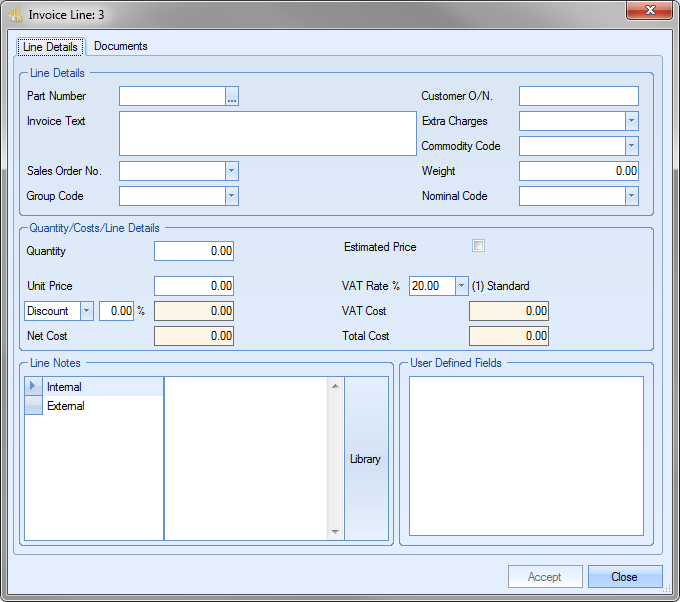Select the Internal row arrow indicator

click(33, 387)
